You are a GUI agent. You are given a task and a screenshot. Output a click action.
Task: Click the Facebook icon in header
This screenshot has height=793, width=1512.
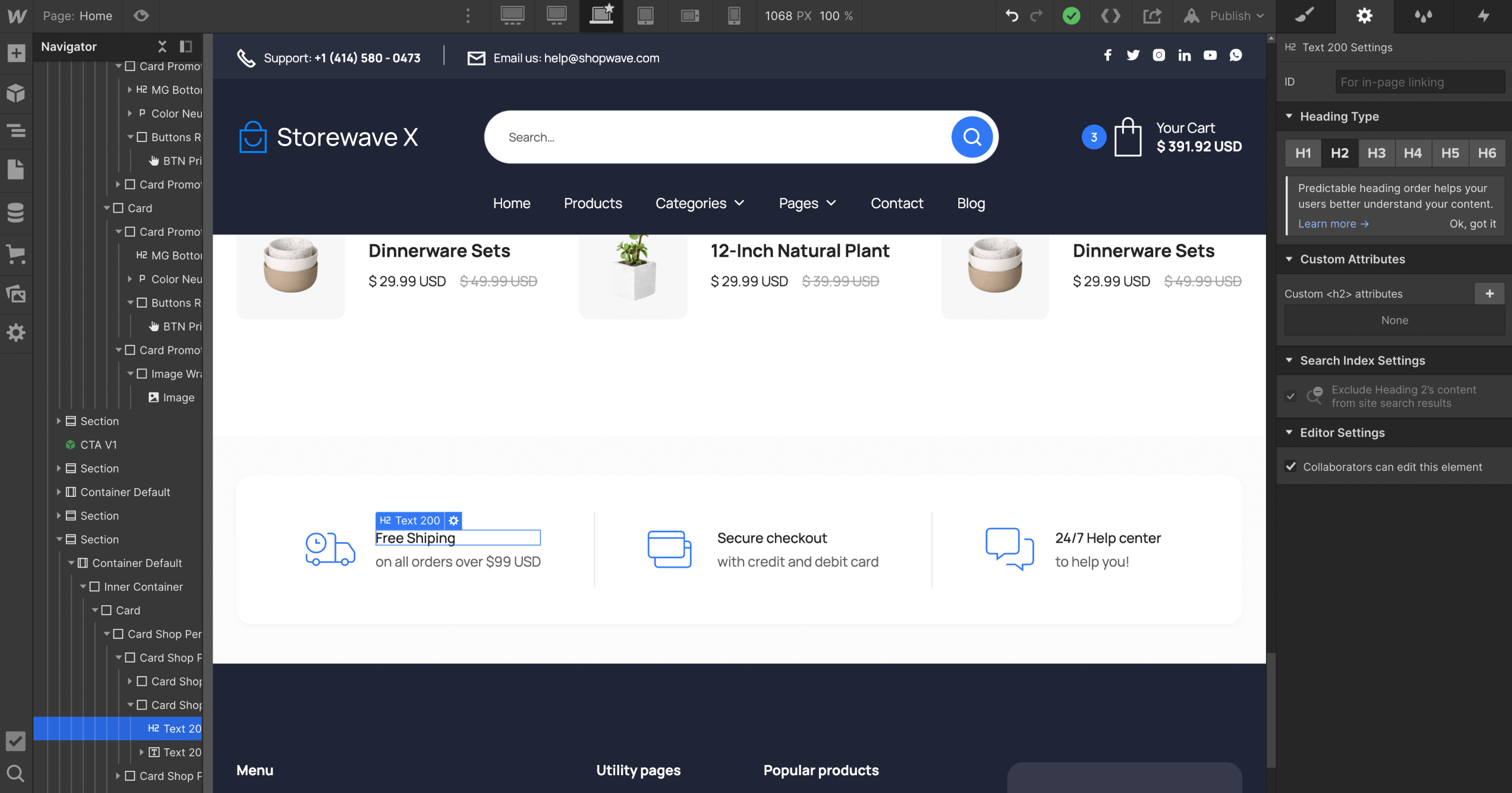1107,55
